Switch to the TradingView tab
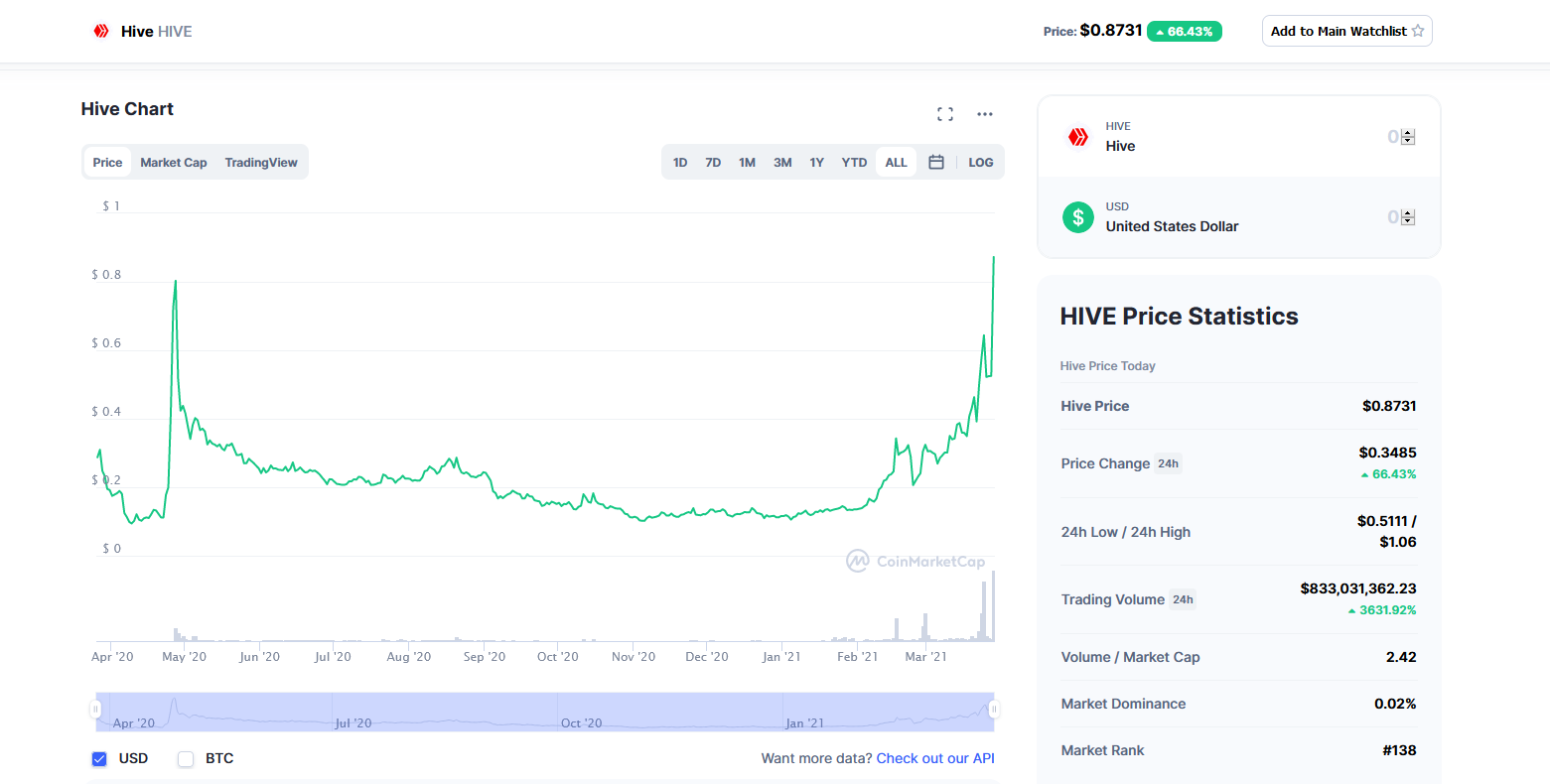The image size is (1550, 784). coord(261,162)
